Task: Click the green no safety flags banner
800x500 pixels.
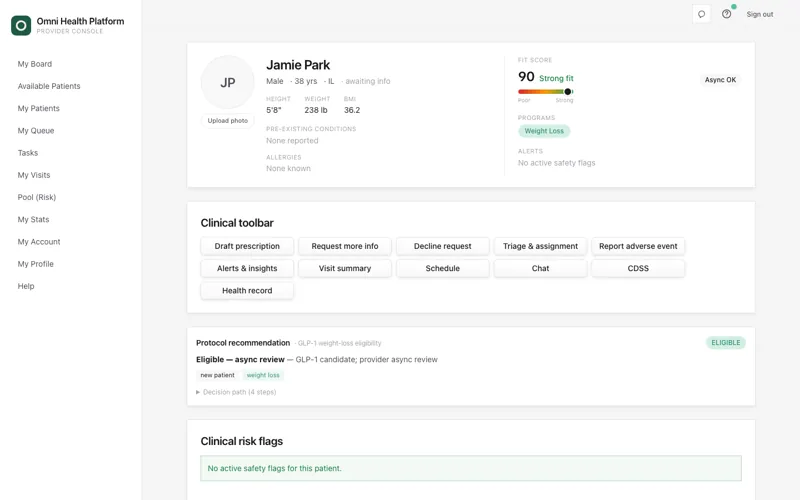Action: [471, 468]
